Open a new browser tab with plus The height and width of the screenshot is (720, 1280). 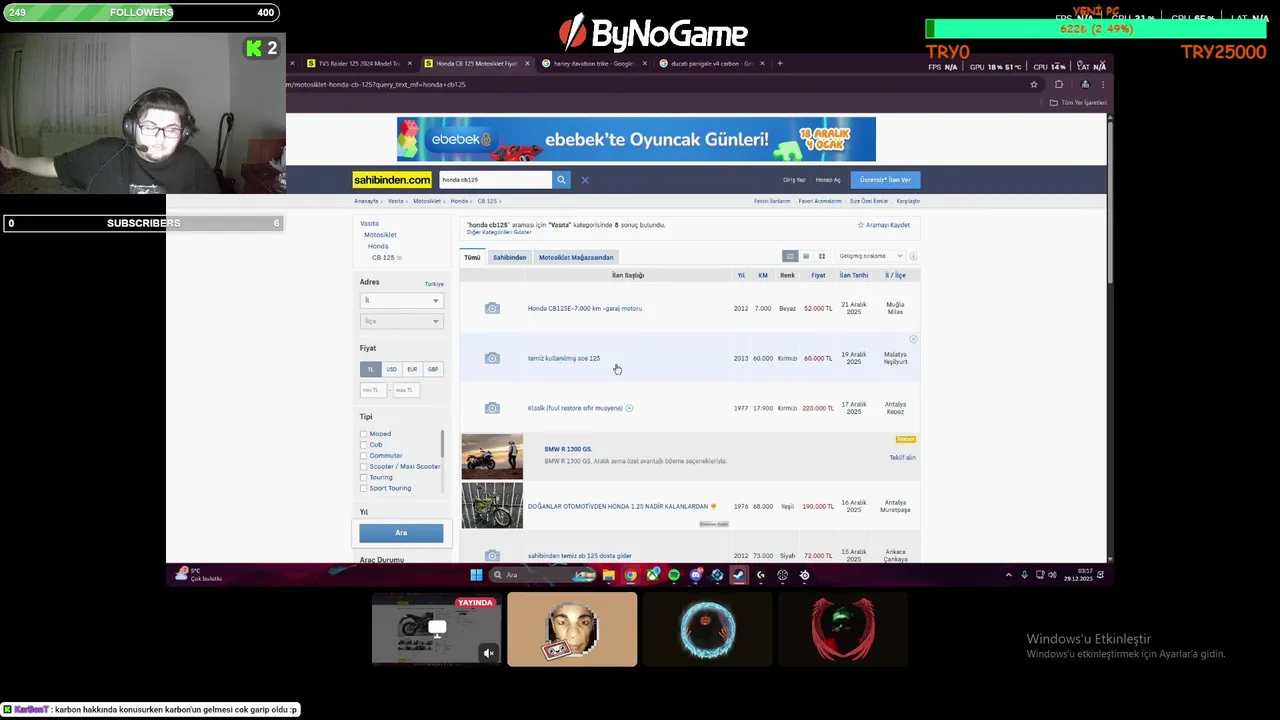point(780,63)
